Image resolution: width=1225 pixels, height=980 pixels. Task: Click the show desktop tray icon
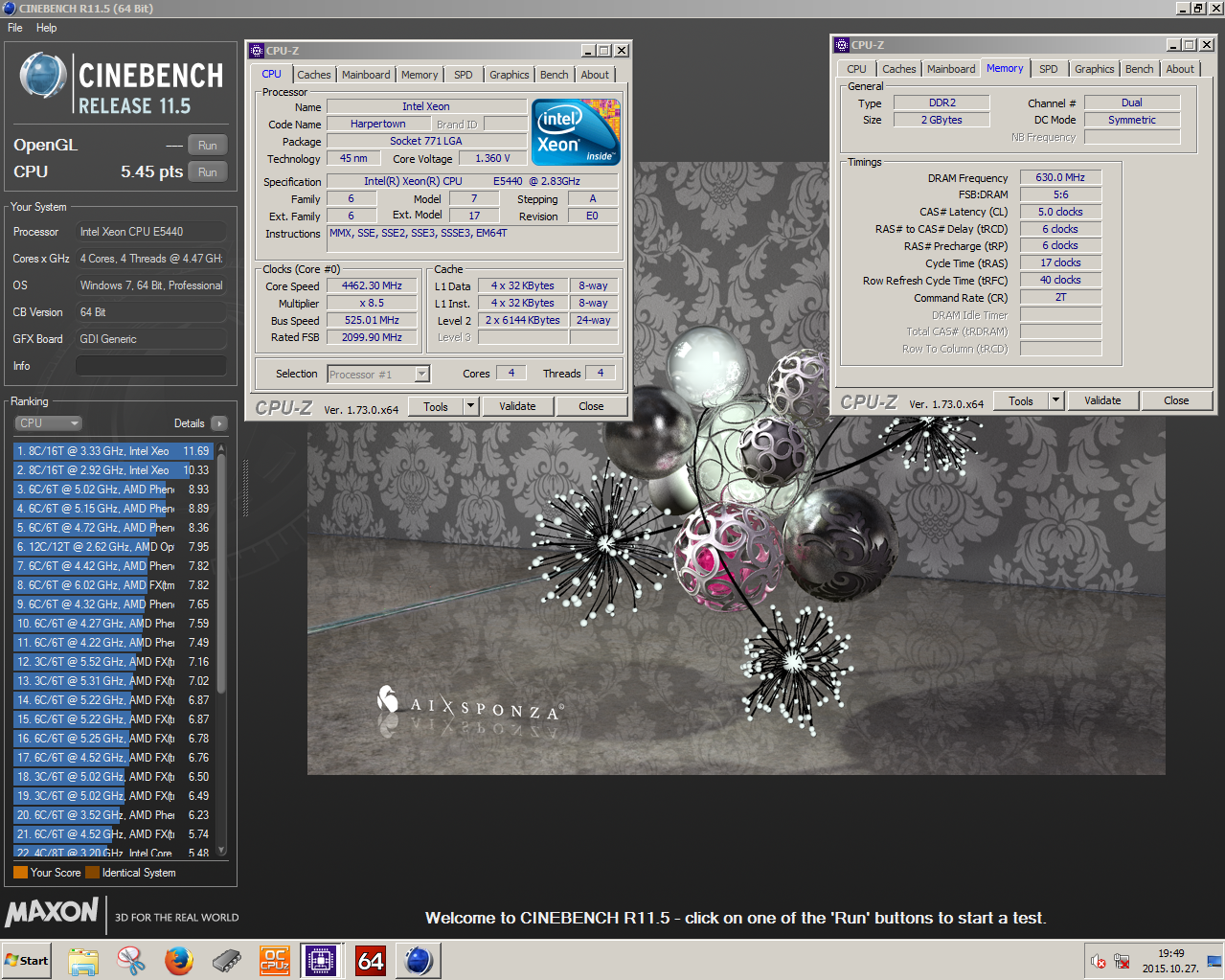click(x=1214, y=961)
